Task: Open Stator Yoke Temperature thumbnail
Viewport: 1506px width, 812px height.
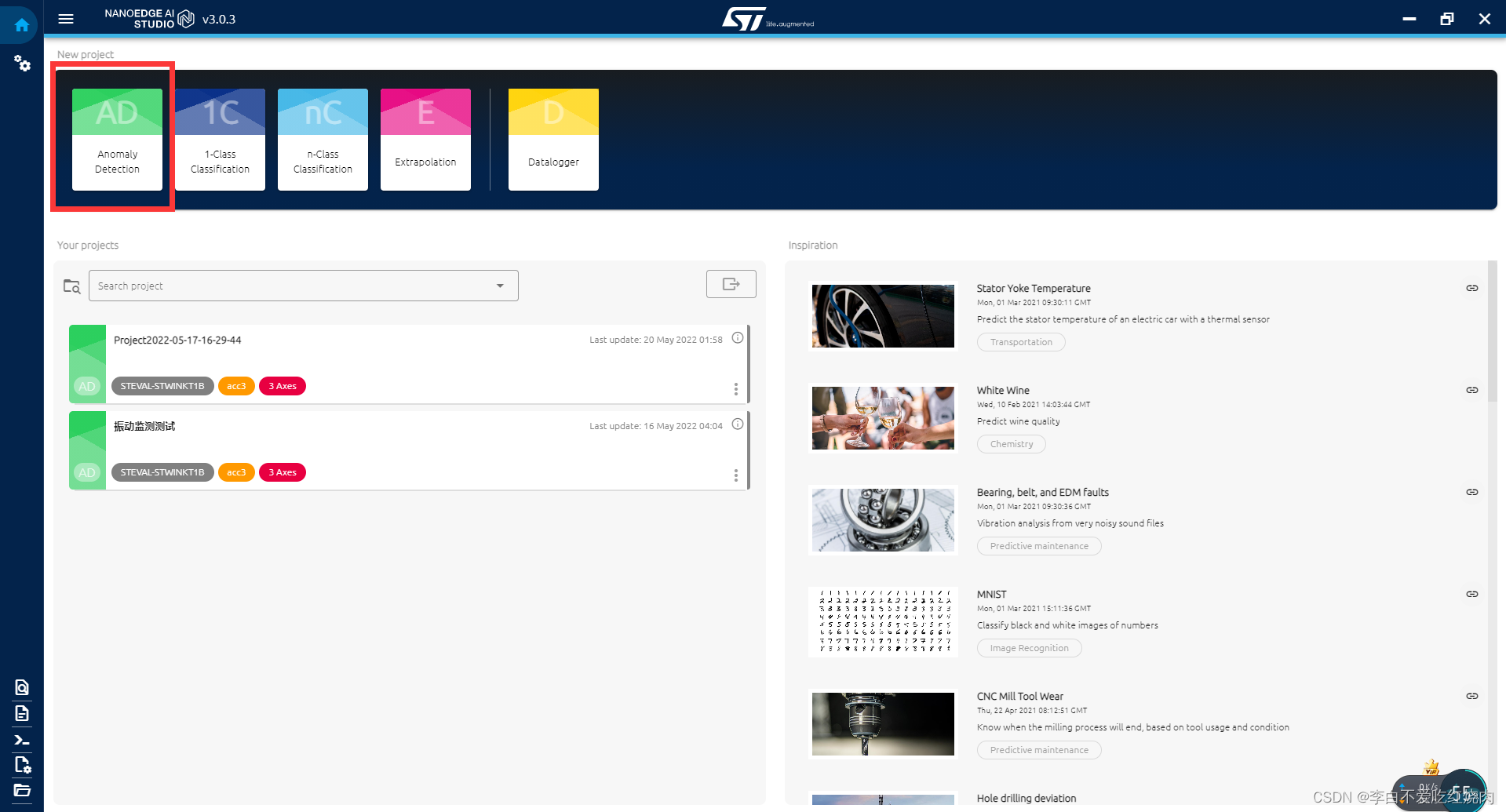Action: (883, 316)
